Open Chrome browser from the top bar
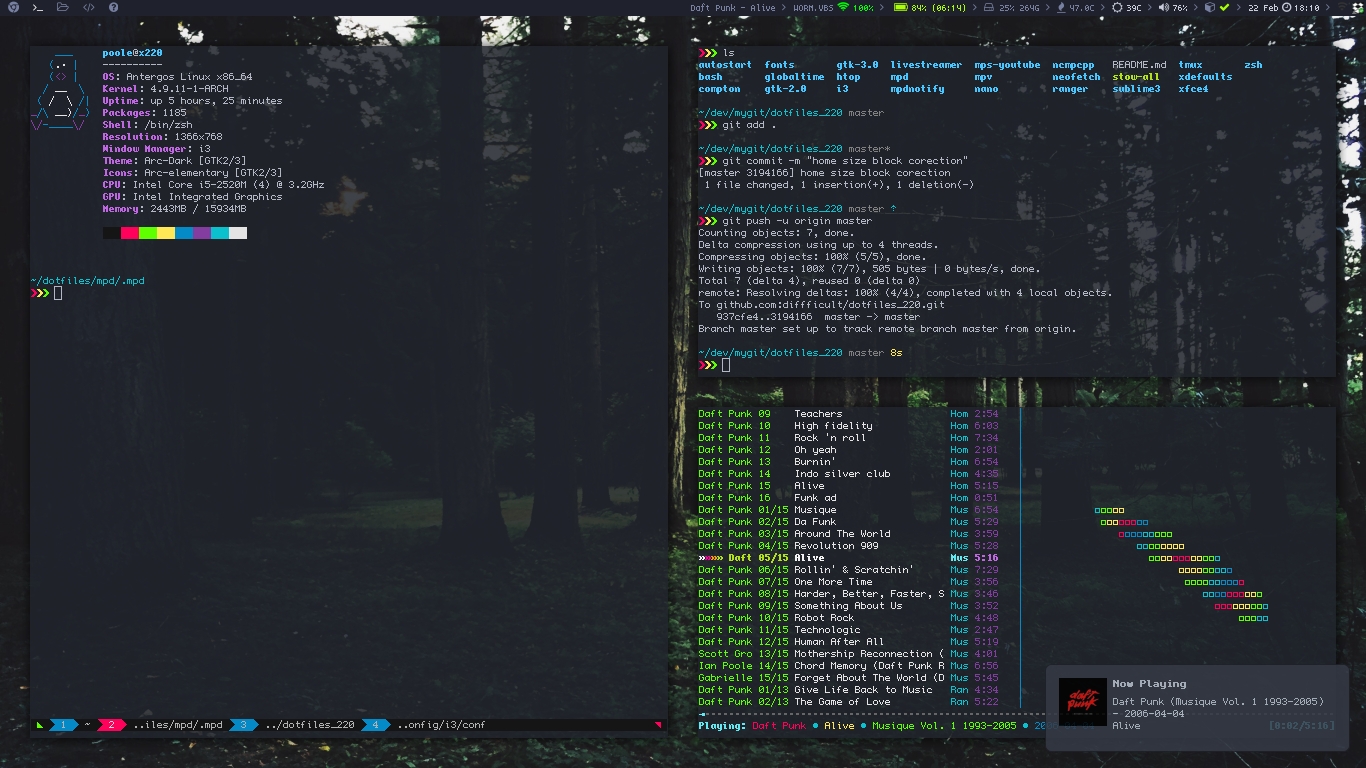This screenshot has width=1366, height=768. 13,7
